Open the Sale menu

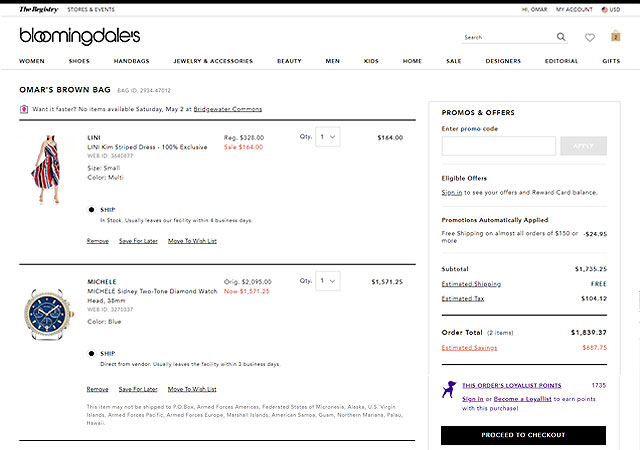click(454, 61)
